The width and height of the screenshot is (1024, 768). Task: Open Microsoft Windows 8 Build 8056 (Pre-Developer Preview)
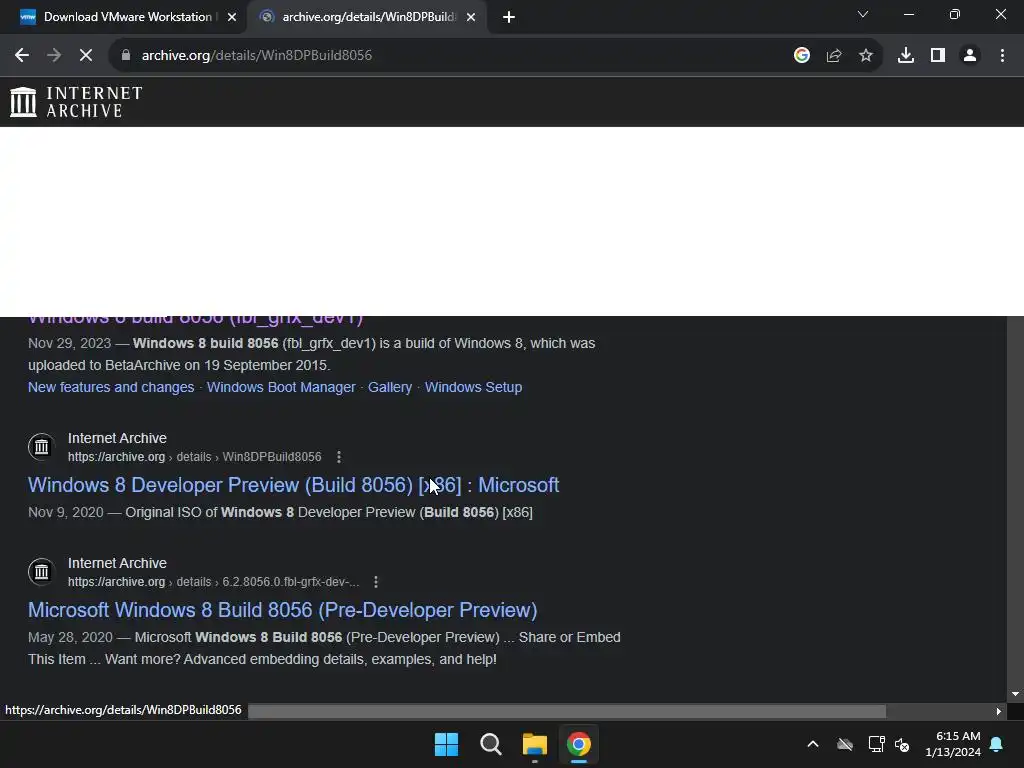282,610
